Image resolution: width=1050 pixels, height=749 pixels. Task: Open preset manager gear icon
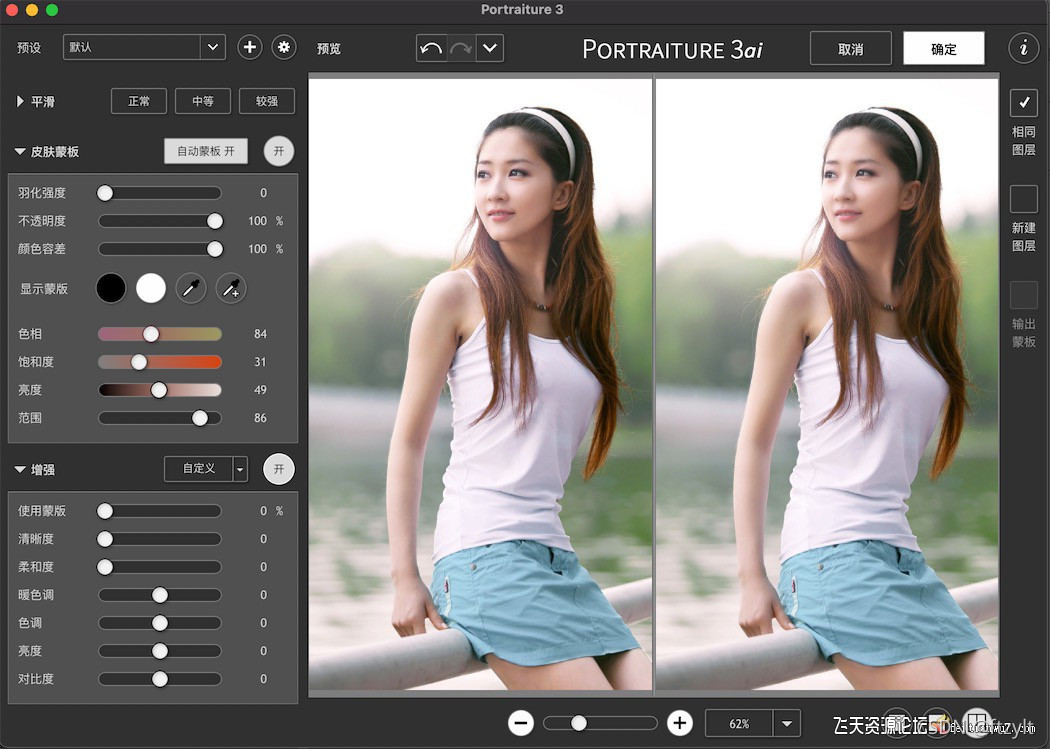coord(284,48)
